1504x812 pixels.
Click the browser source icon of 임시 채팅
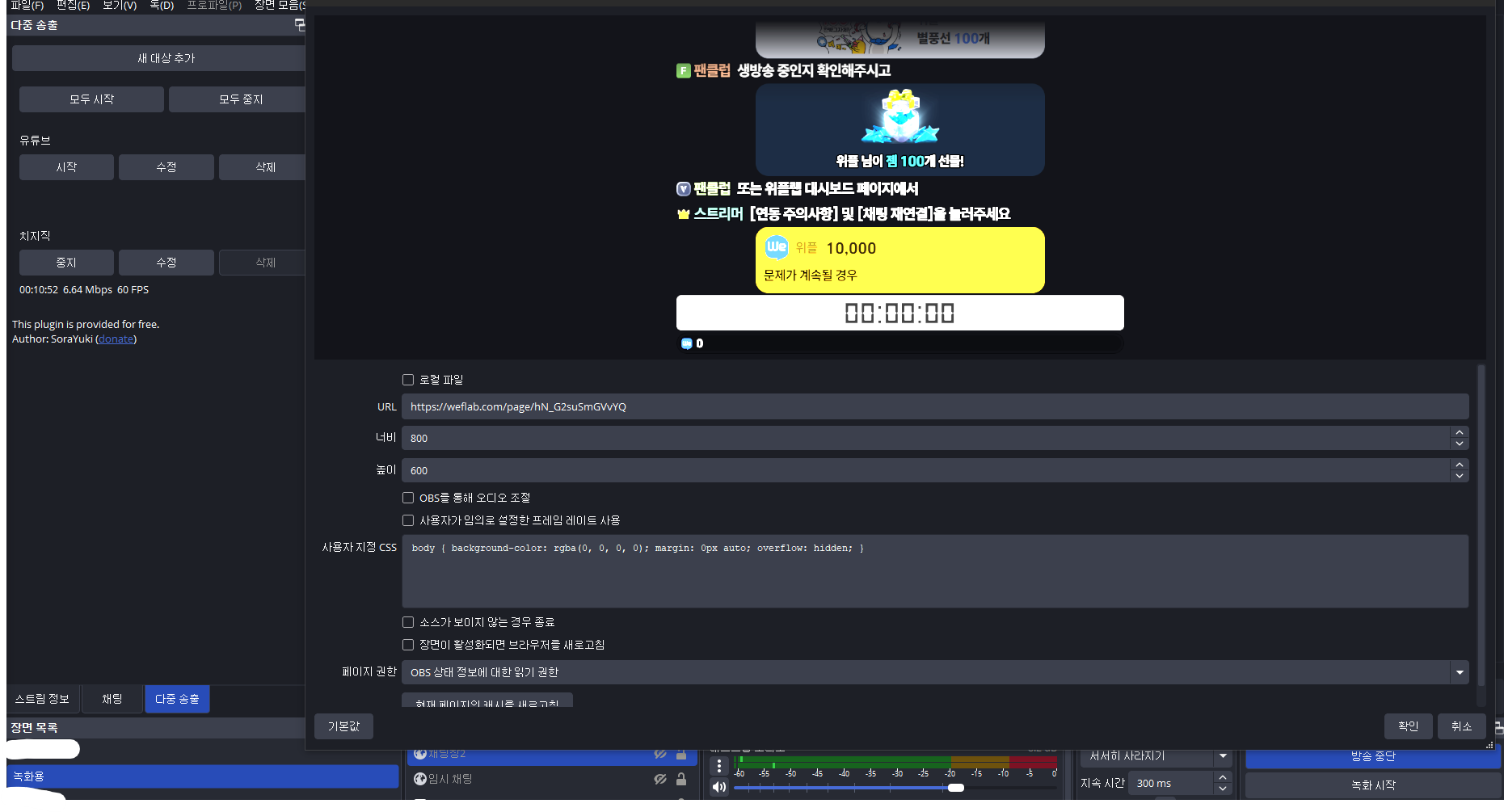pyautogui.click(x=420, y=779)
